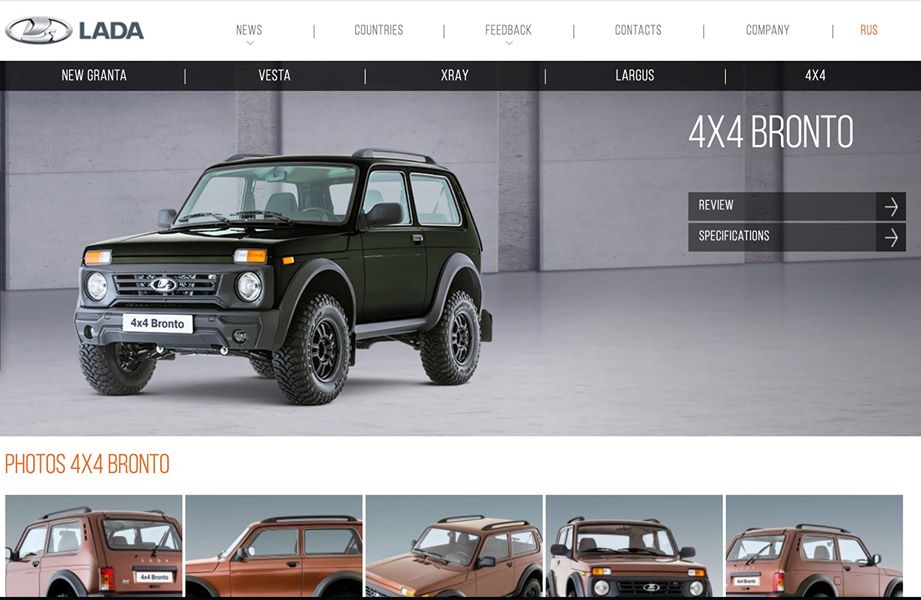
Task: Open the Contacts page
Action: pyautogui.click(x=638, y=30)
